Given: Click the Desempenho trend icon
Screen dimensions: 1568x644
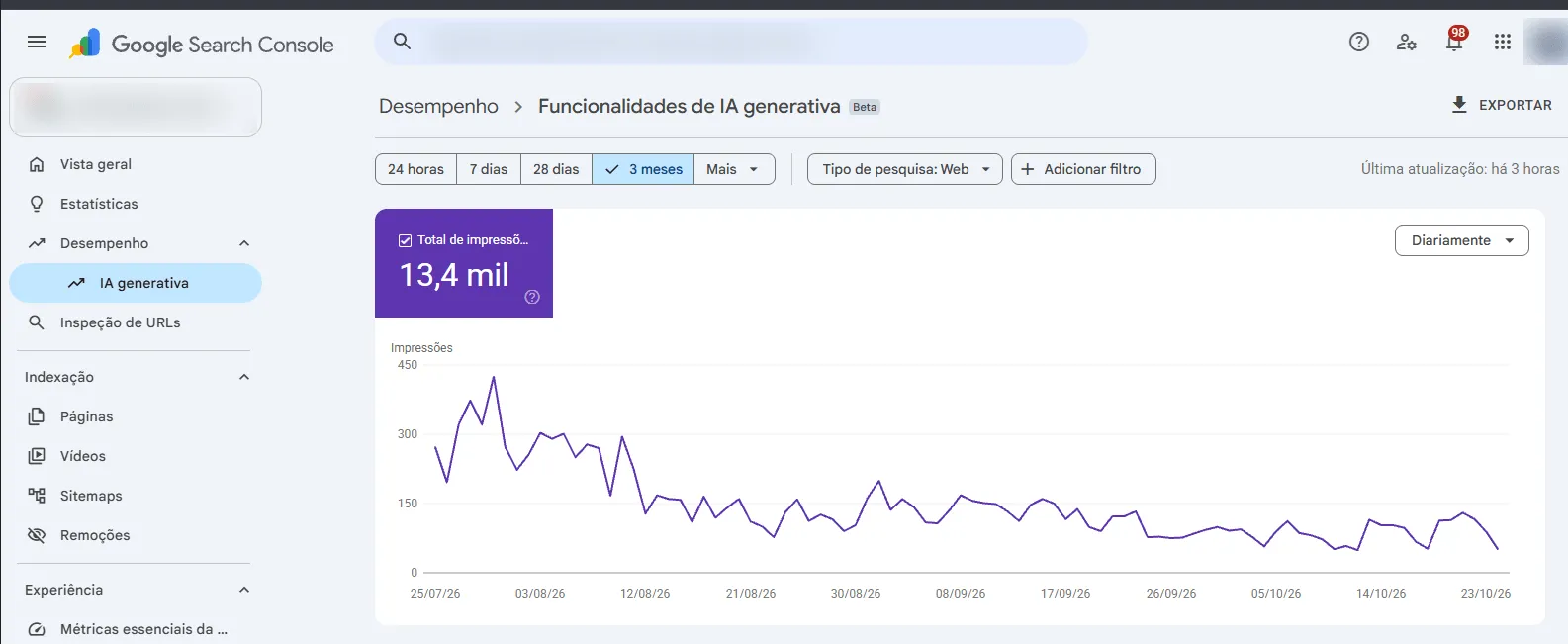Looking at the screenshot, I should pyautogui.click(x=37, y=243).
